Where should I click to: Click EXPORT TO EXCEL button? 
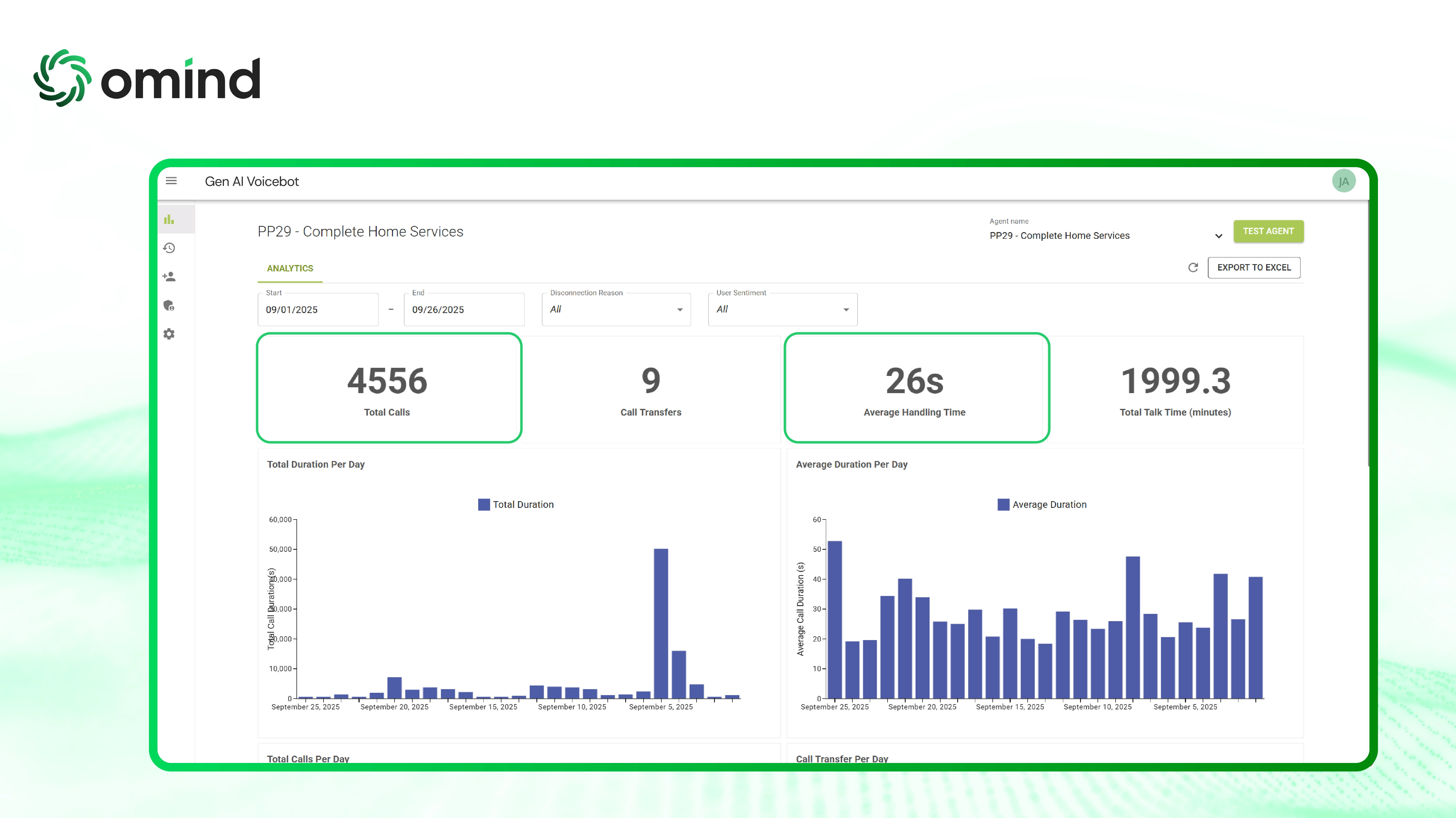coord(1254,267)
